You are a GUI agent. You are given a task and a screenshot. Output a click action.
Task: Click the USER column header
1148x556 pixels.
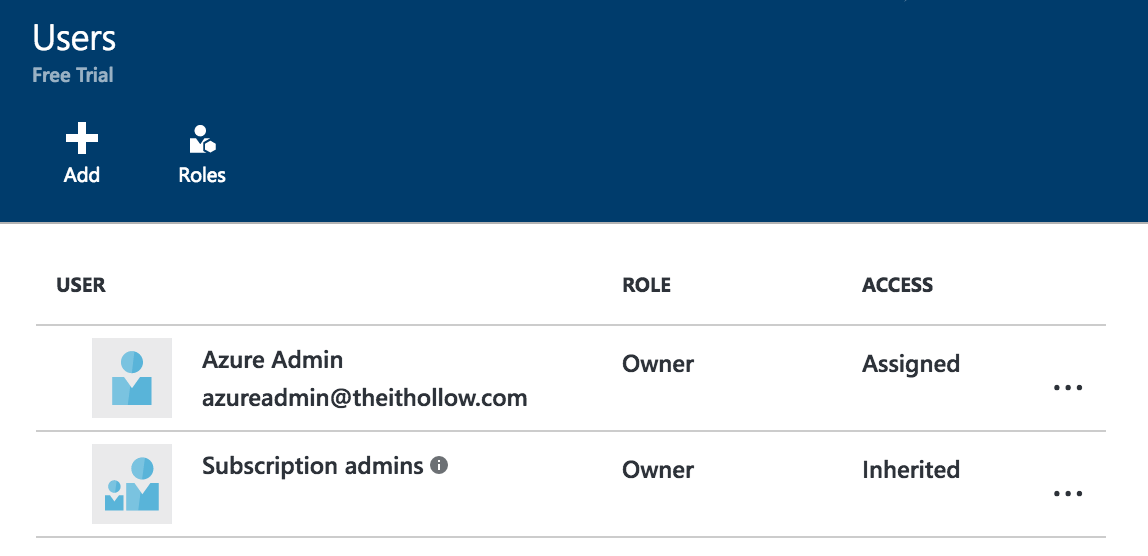81,285
